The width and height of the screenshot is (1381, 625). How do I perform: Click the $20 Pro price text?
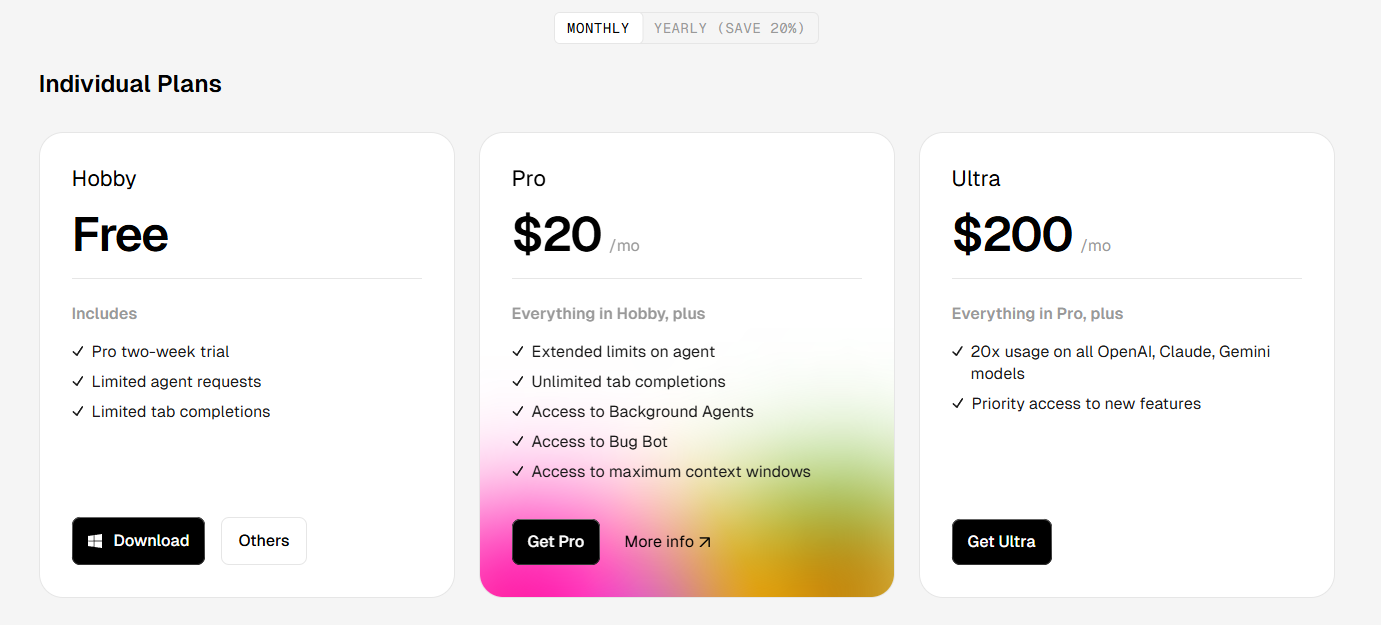pos(557,234)
